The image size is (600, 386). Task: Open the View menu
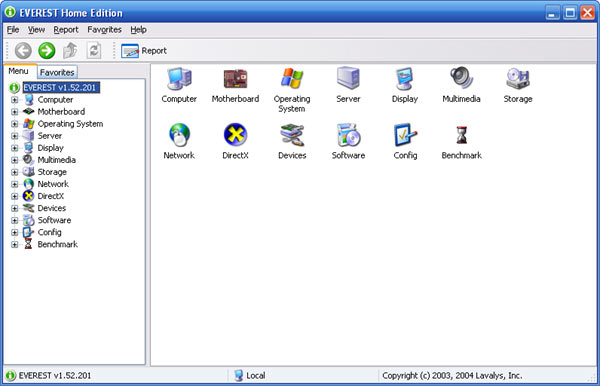pyautogui.click(x=36, y=30)
